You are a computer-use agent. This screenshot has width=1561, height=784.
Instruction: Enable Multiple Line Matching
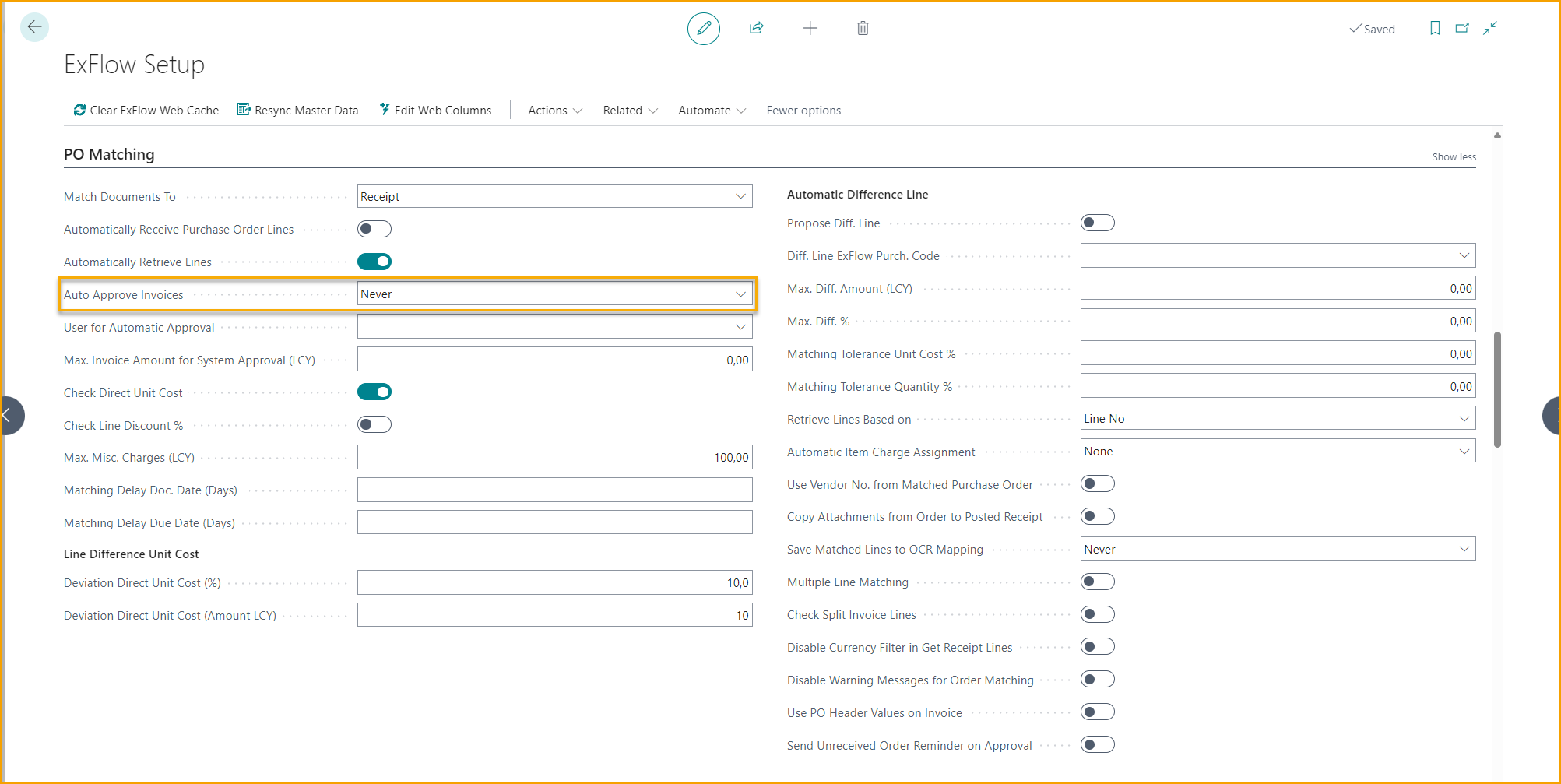(x=1098, y=582)
